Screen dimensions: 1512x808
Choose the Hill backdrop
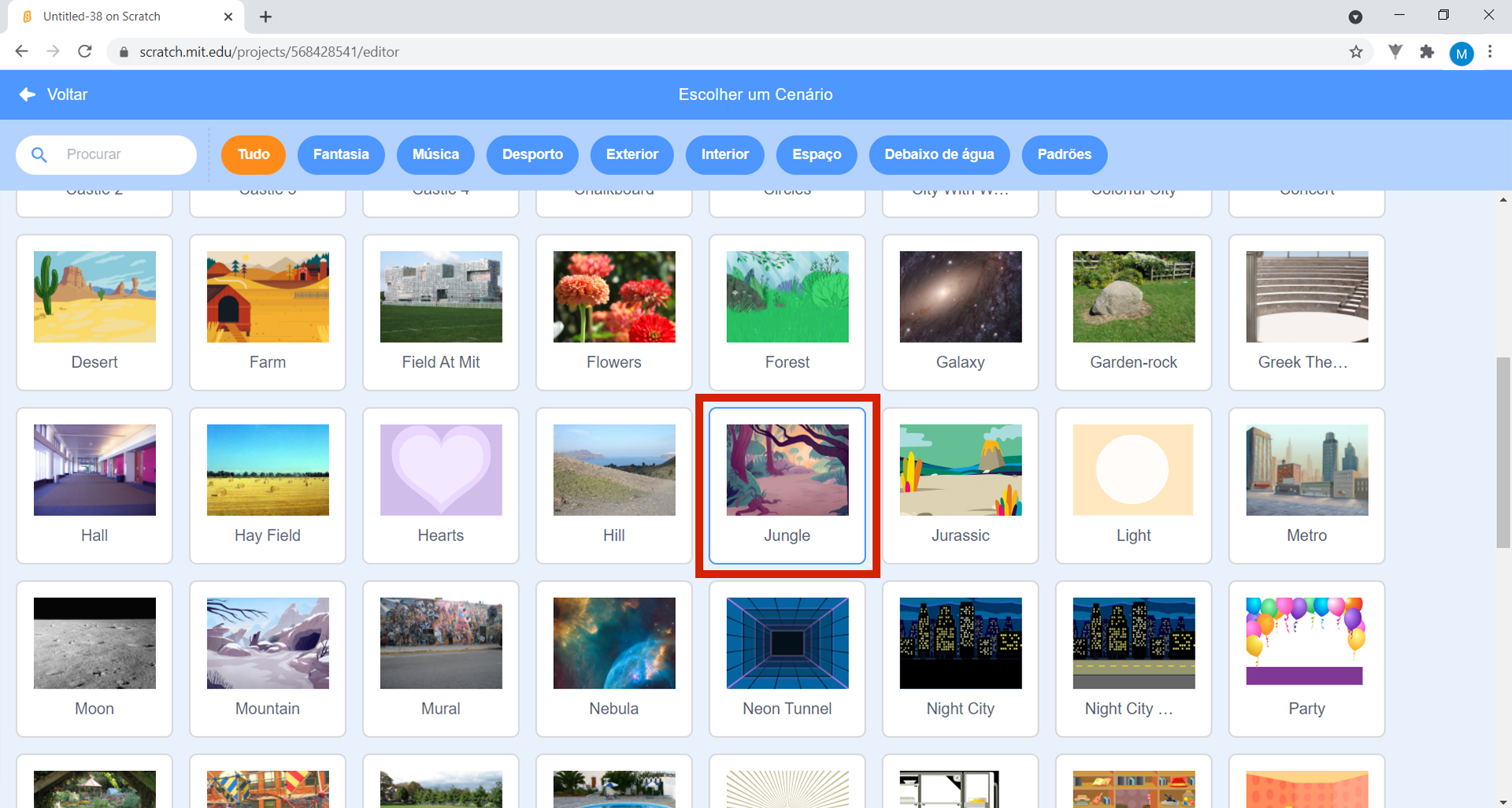[614, 486]
